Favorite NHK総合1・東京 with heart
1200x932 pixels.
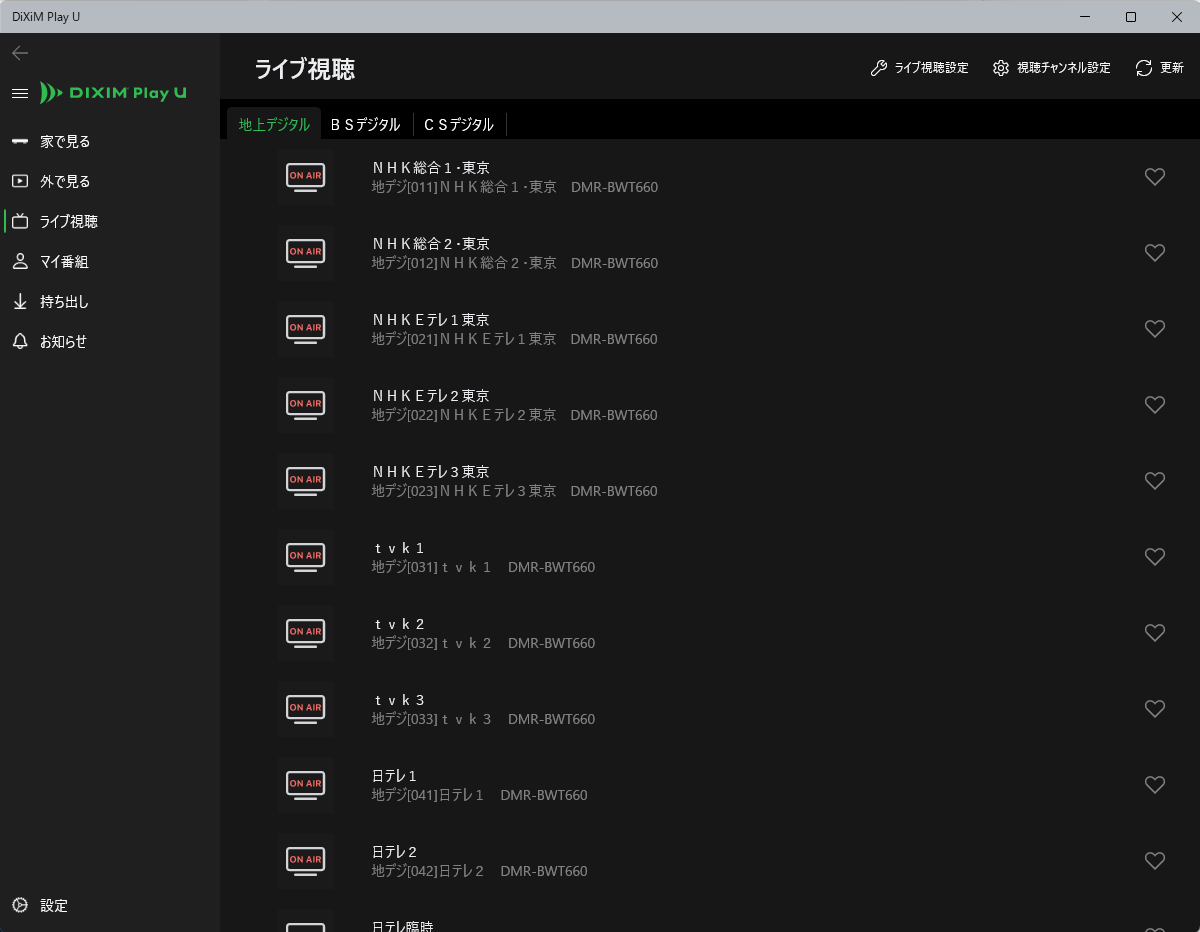click(1154, 177)
